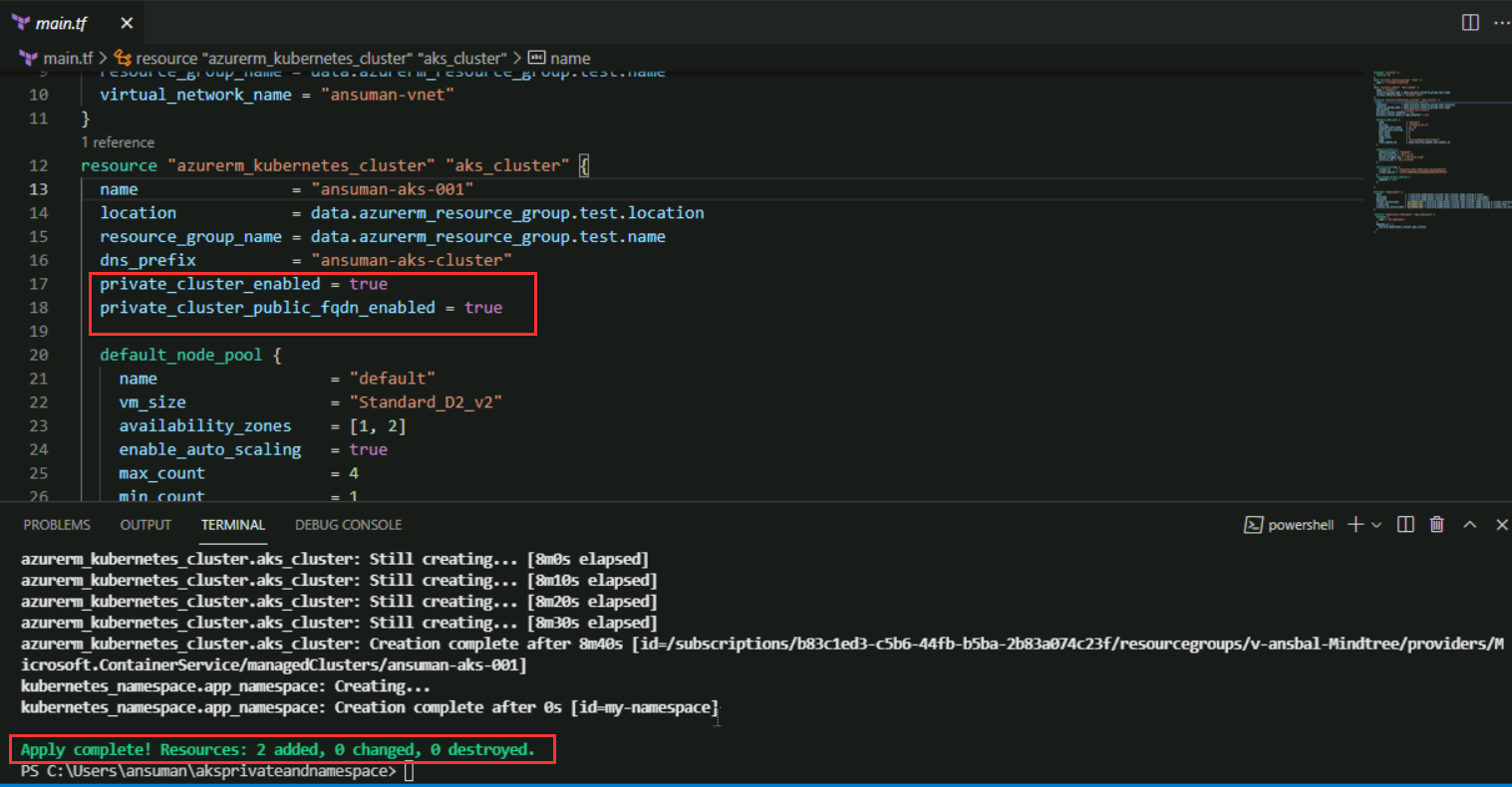Click line number 20 in the gutter

coord(38,355)
